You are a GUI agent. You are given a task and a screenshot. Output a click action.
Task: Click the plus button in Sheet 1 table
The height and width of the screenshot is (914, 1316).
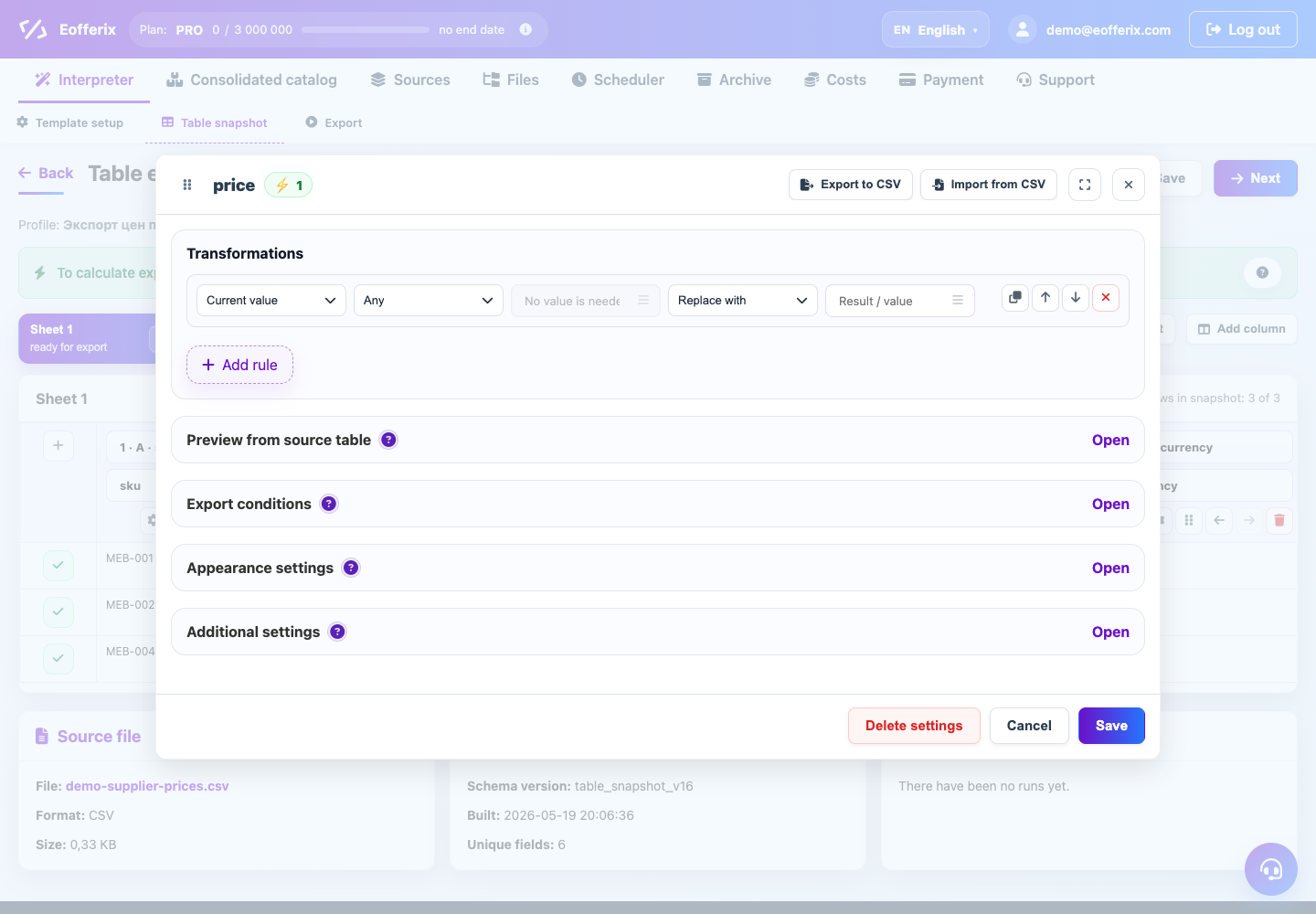(58, 445)
